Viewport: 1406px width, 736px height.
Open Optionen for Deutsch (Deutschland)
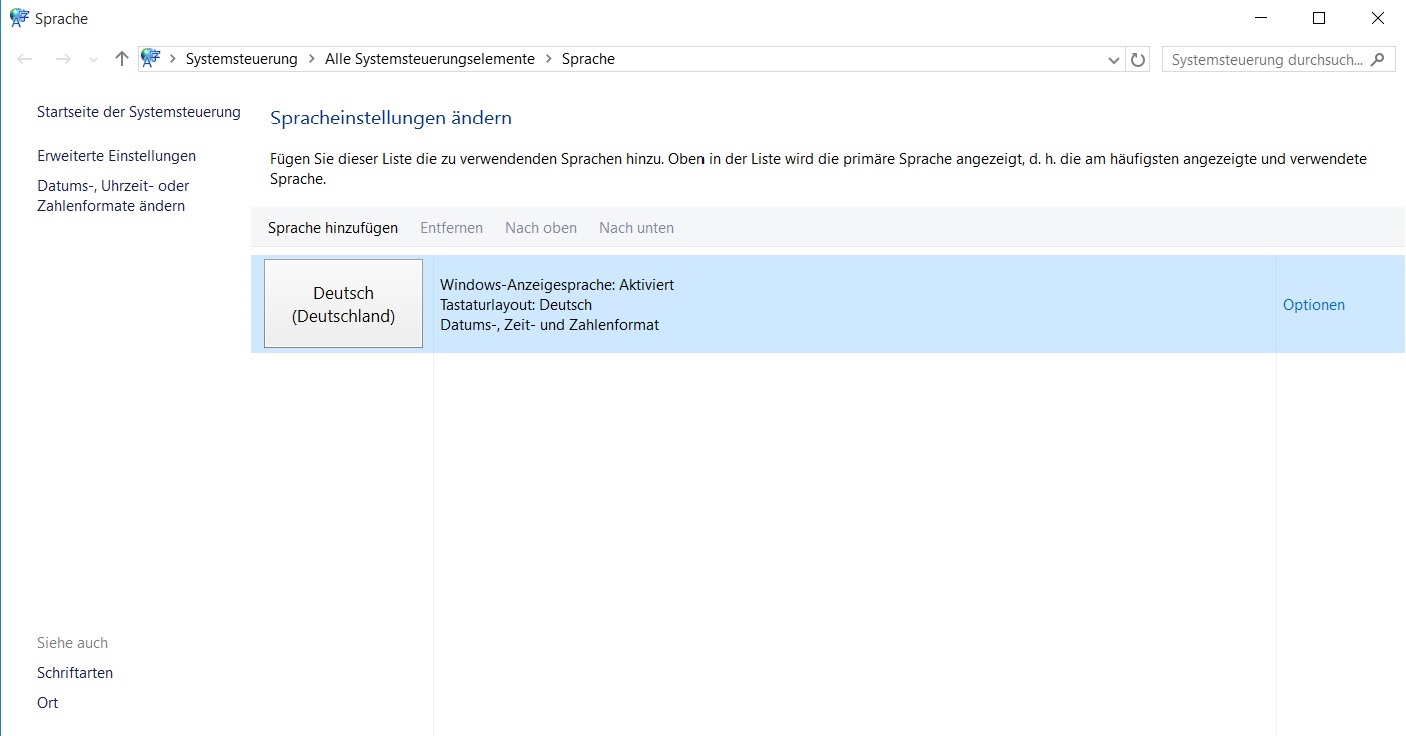pos(1314,305)
